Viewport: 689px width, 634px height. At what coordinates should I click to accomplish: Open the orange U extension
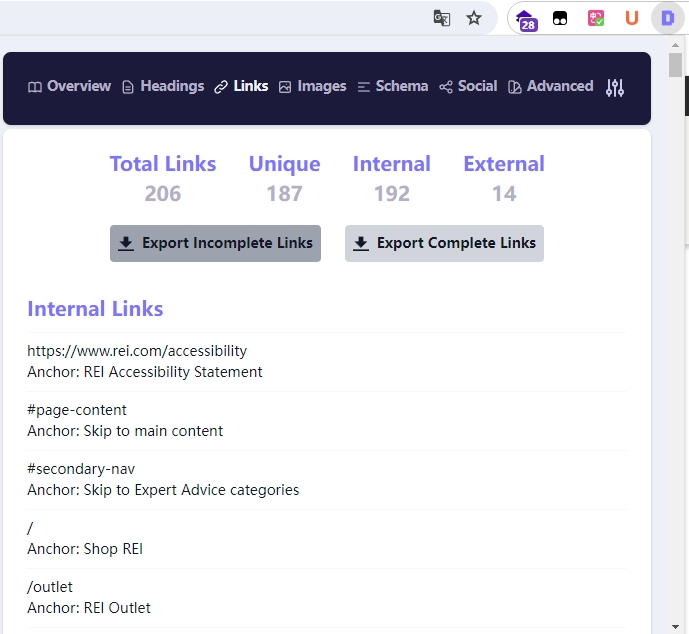tap(631, 18)
